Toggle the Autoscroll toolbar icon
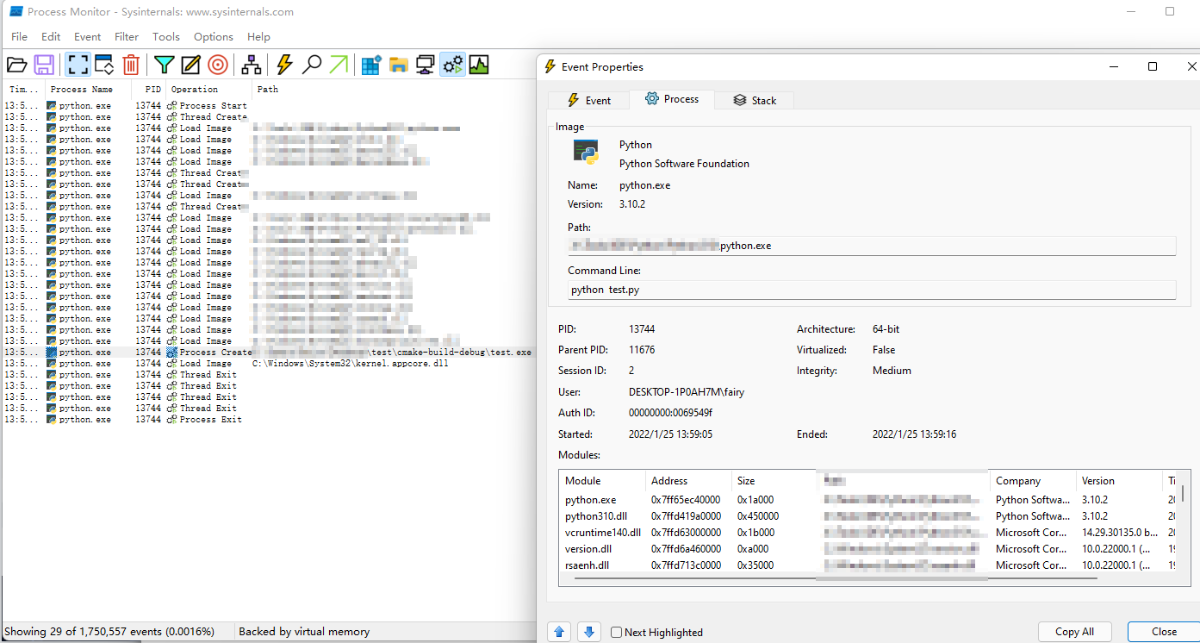This screenshot has height=643, width=1200. (104, 65)
